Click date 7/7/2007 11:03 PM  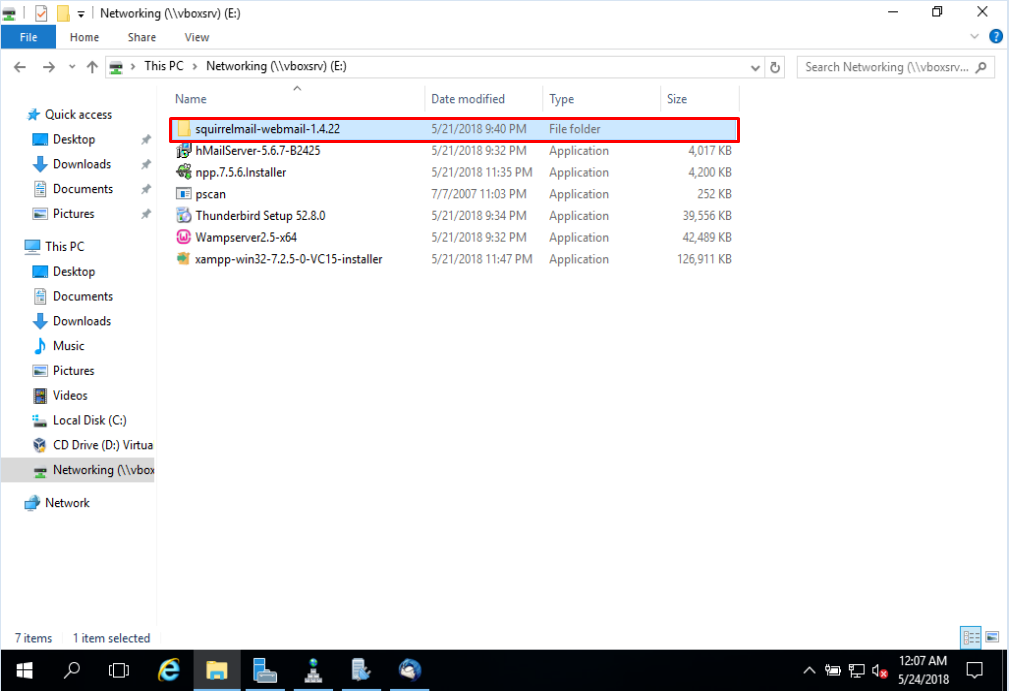coord(479,194)
